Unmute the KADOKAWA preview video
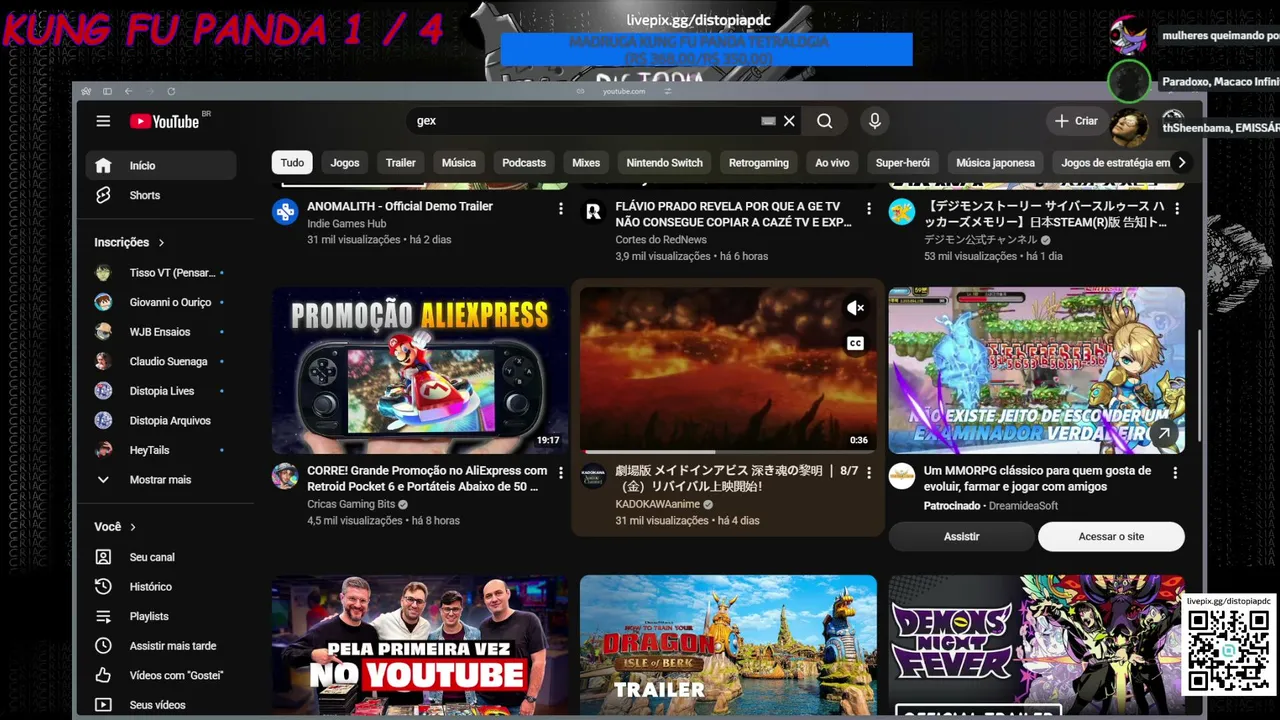This screenshot has width=1280, height=720. 855,309
